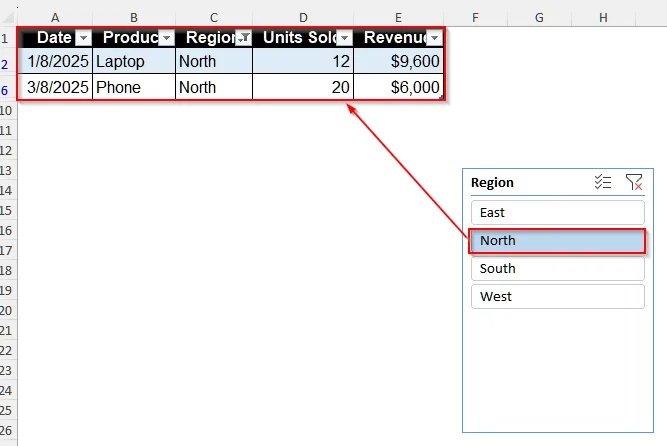Click the Date header cell

[54, 38]
